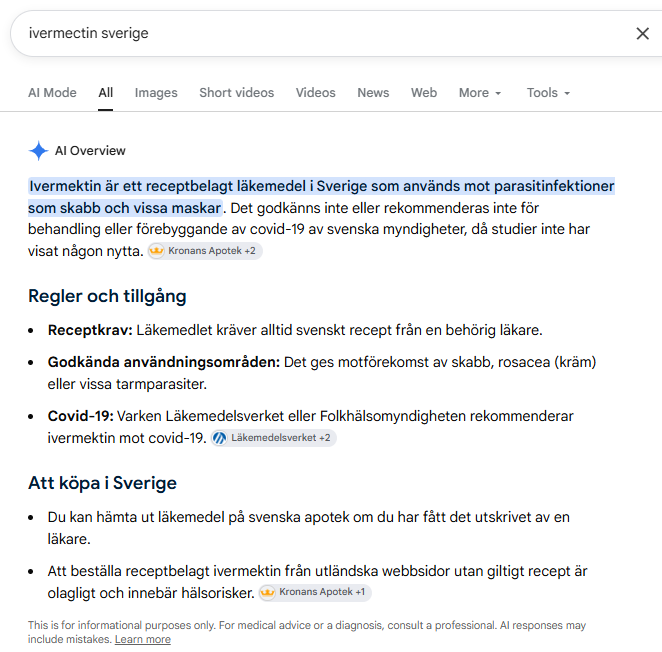The image size is (662, 652).
Task: Open the 'Kronans Apotek +2' source chip
Action: 205,251
